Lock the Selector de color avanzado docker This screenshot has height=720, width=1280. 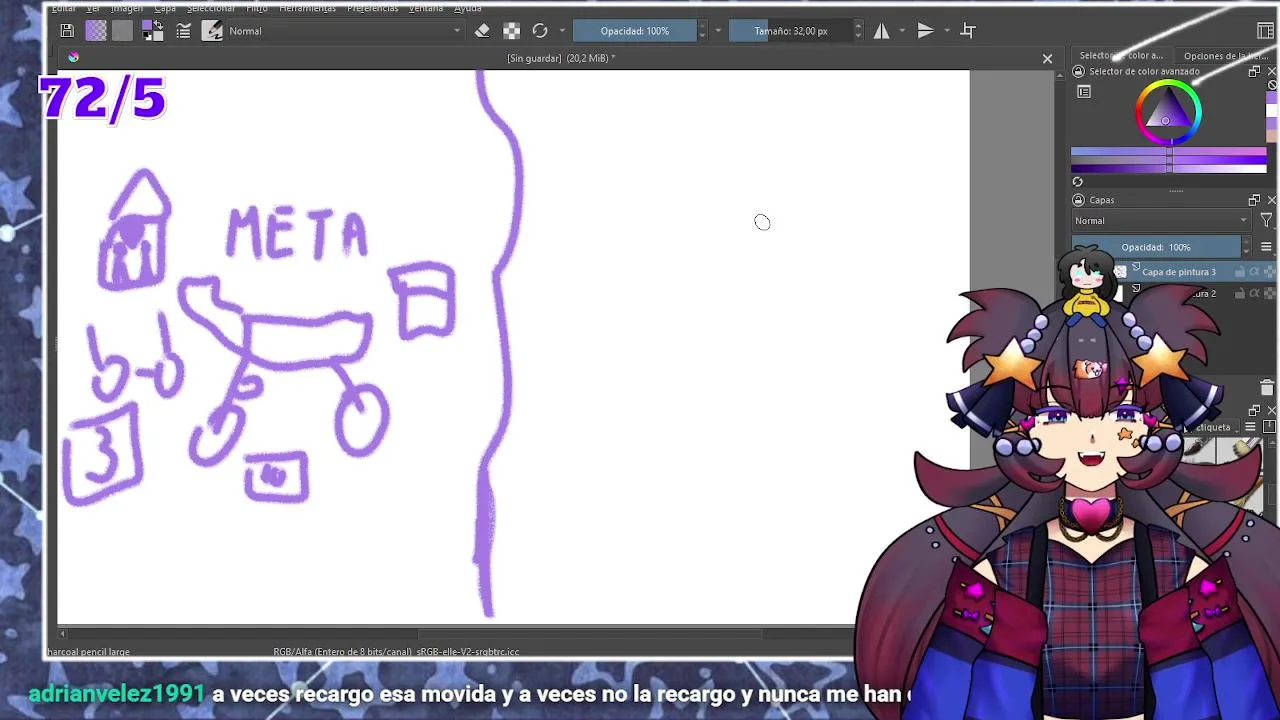[x=1078, y=72]
